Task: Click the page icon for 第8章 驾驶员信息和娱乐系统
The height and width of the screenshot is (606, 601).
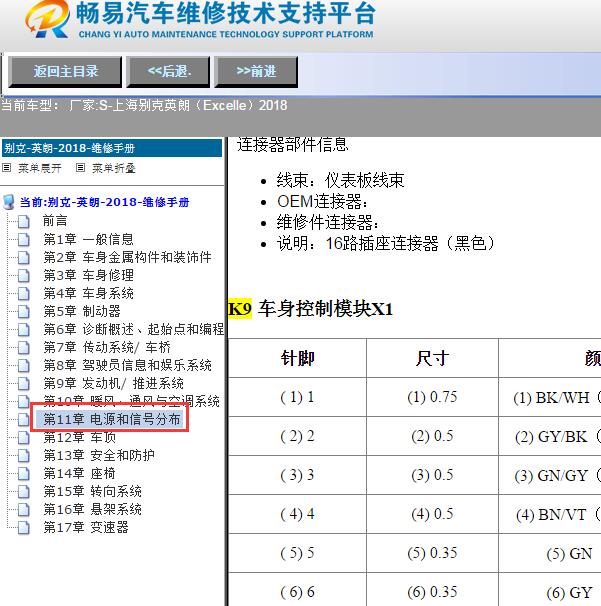Action: point(24,366)
